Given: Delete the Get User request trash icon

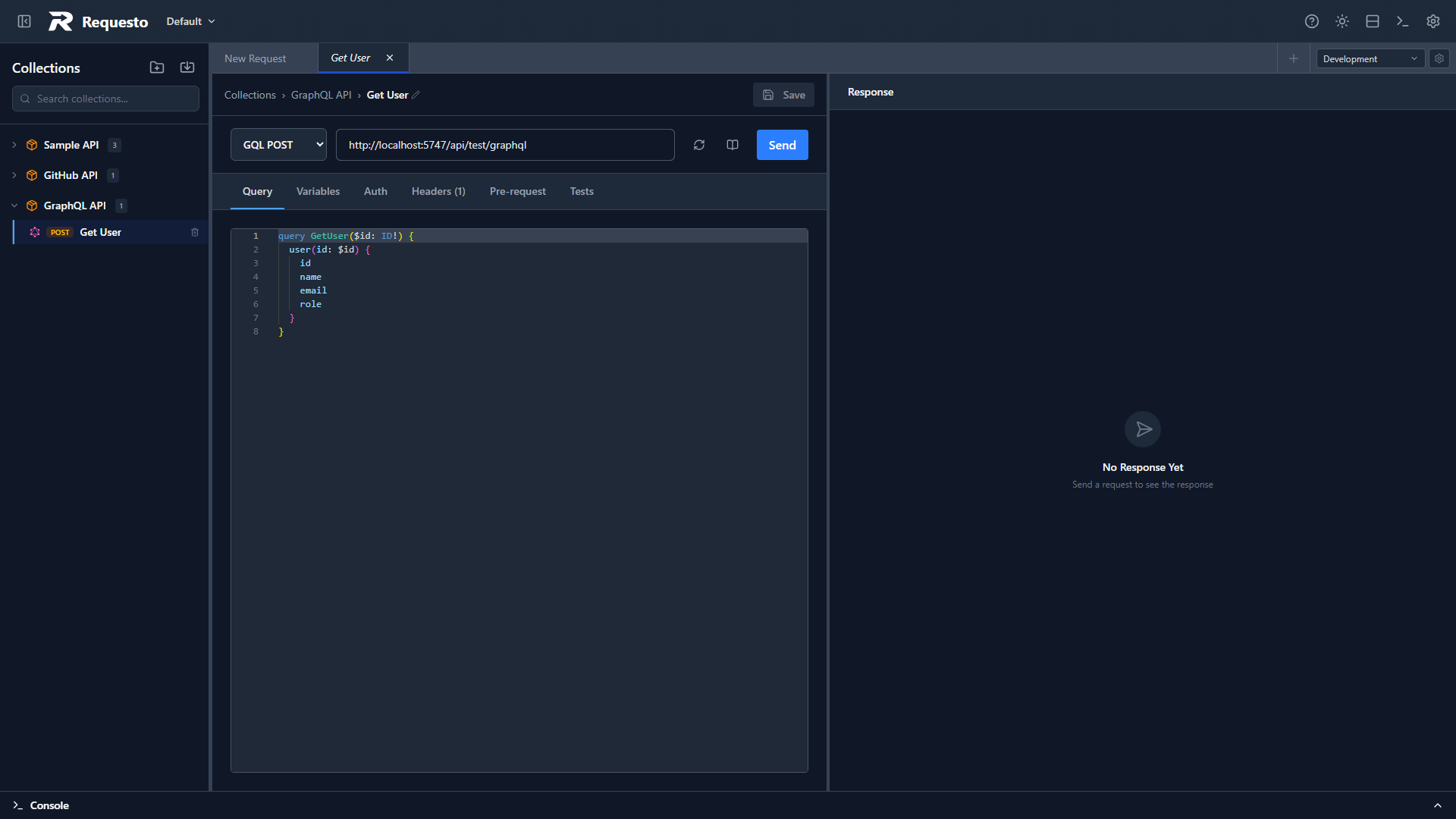Looking at the screenshot, I should (195, 232).
